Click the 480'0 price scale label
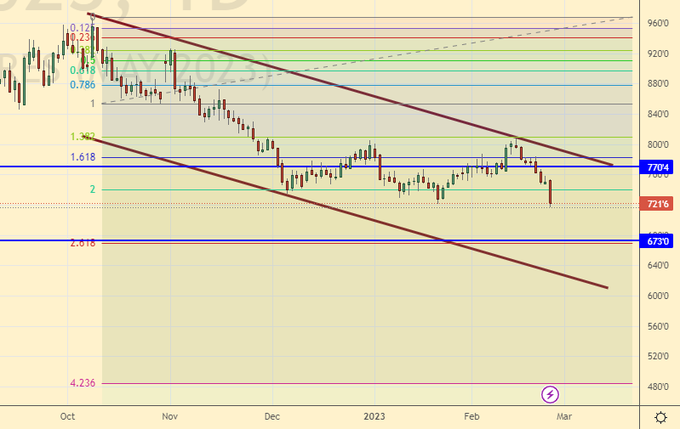680x429 pixels. point(658,387)
